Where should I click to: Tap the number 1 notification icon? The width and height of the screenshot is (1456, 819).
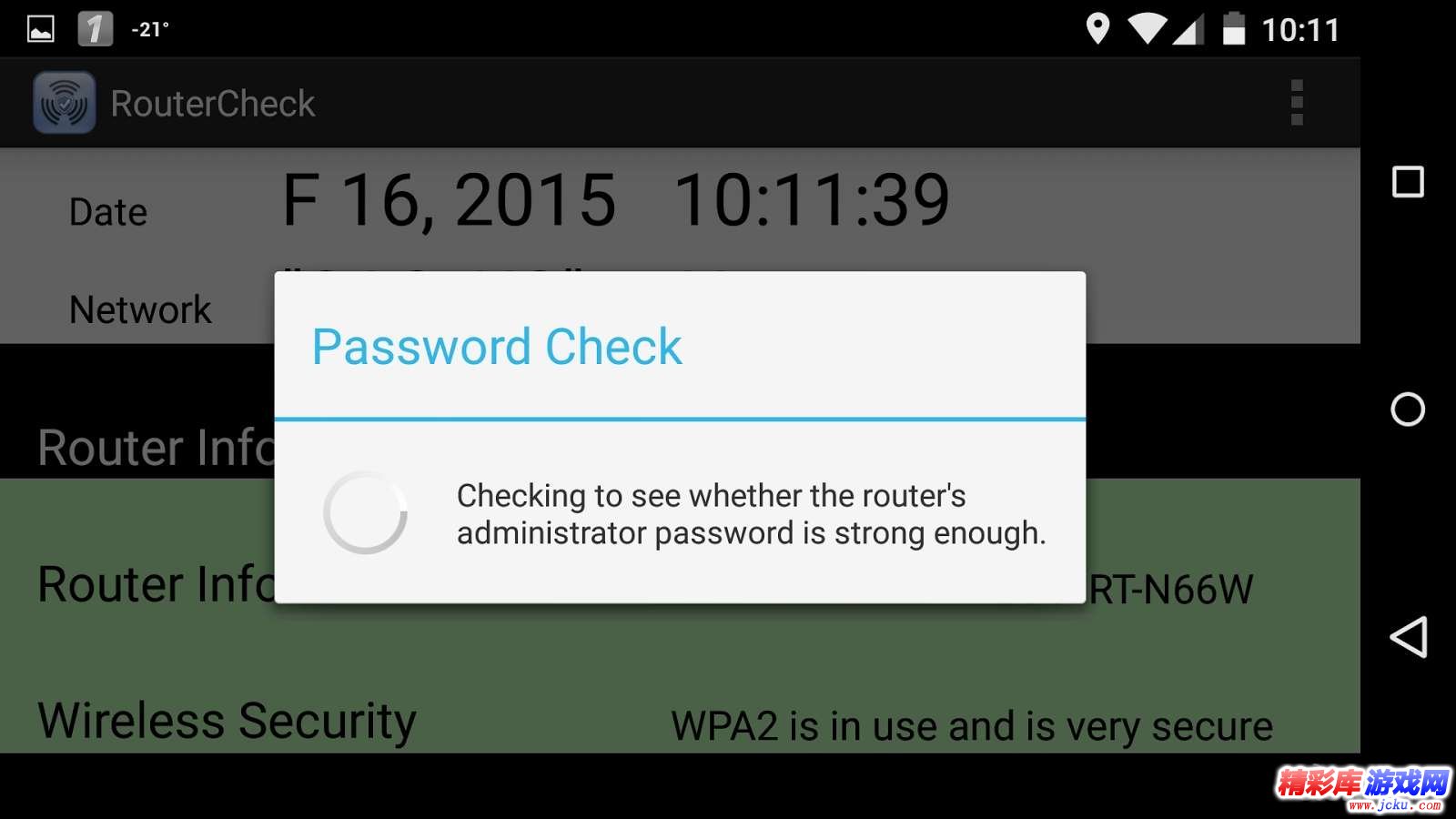(x=95, y=29)
